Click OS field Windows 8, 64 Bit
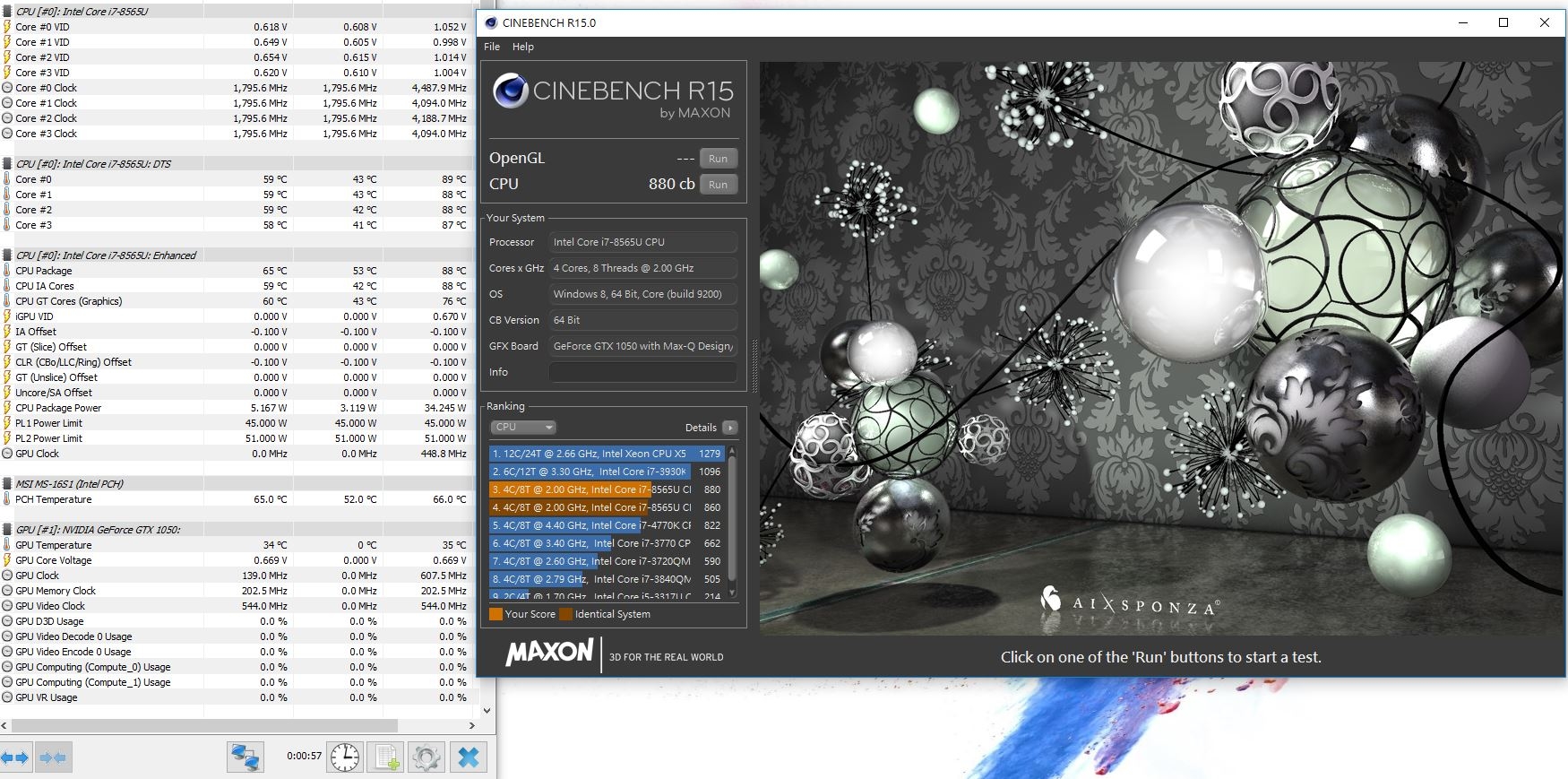This screenshot has width=1568, height=779. [642, 294]
